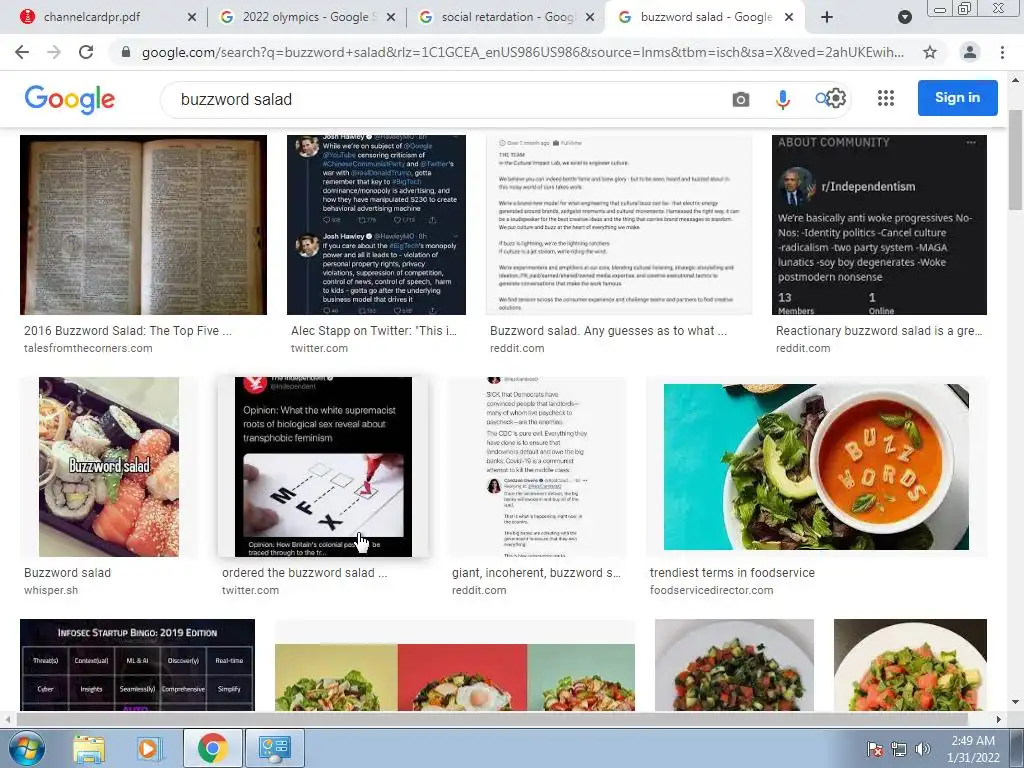Open the whisper.sh Buzzword salad link
Image resolution: width=1024 pixels, height=768 pixels.
click(67, 573)
